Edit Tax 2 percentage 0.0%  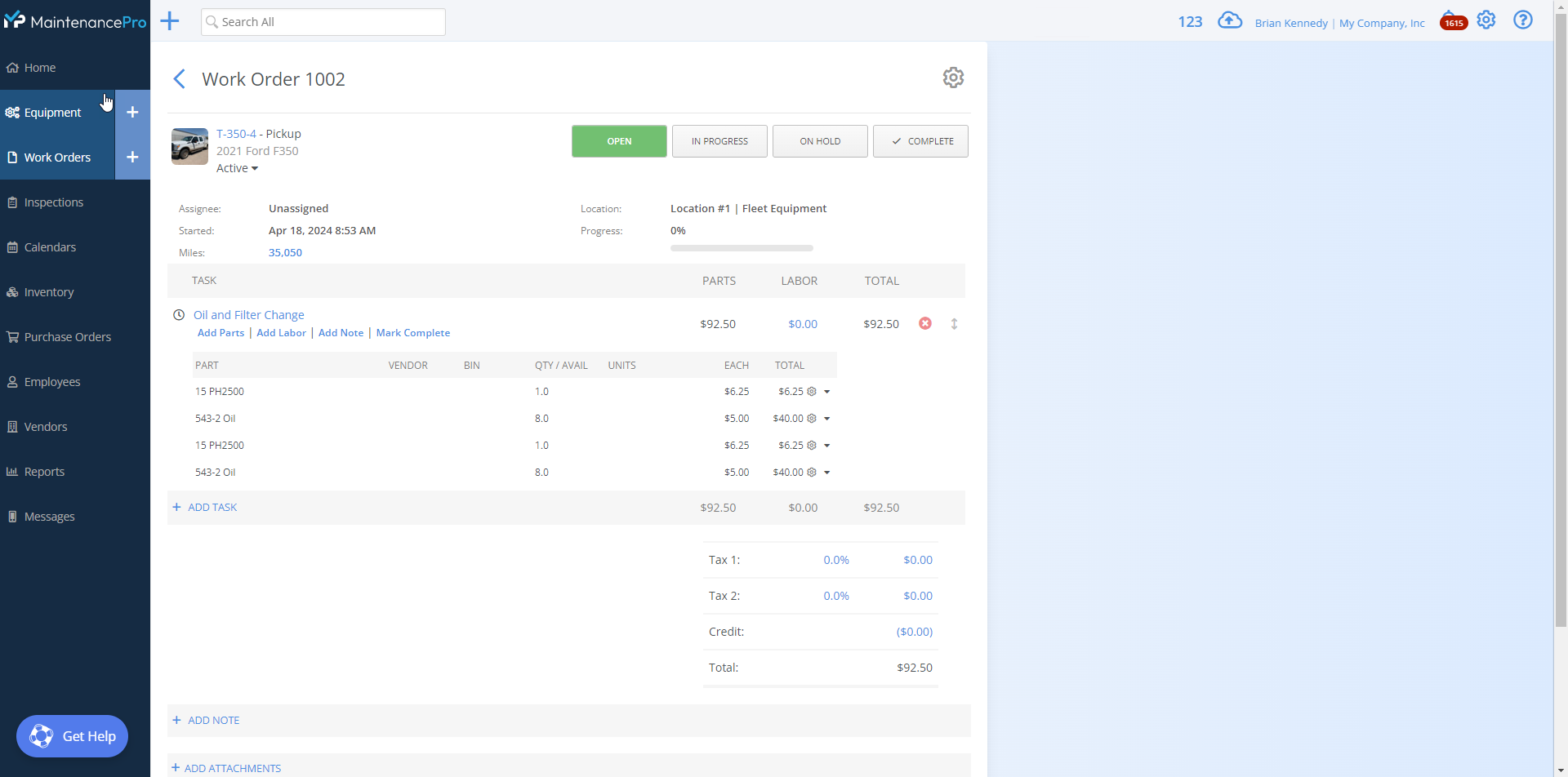click(836, 596)
